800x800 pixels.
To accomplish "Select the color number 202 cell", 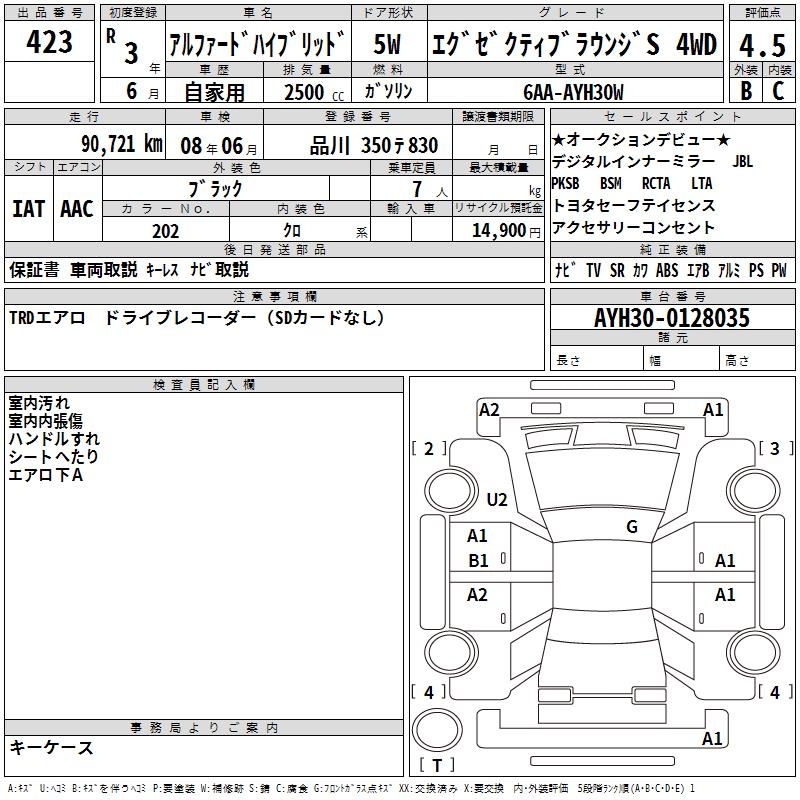I will 166,231.
